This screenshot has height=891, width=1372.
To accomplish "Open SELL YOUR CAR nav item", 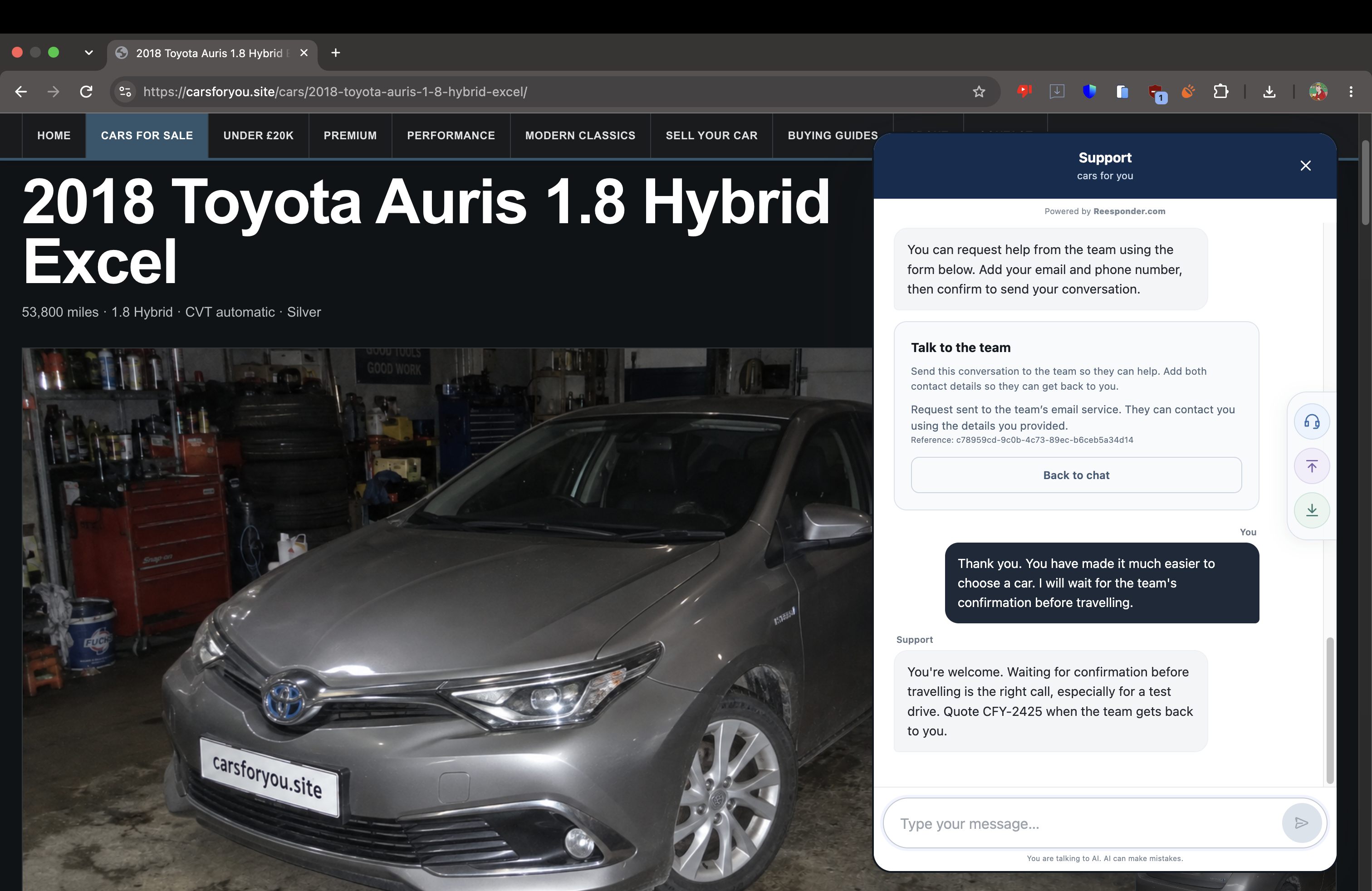I will click(x=711, y=136).
